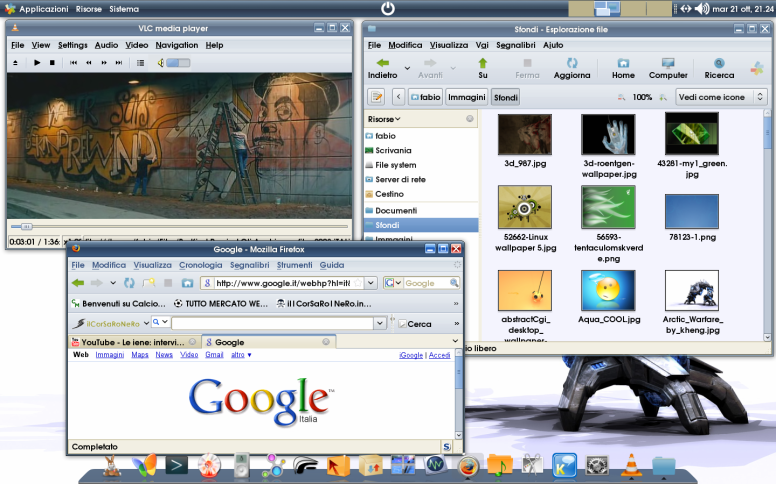This screenshot has height=484, width=776.
Task: Switch to YouTube - Le iene tab
Action: 134,342
